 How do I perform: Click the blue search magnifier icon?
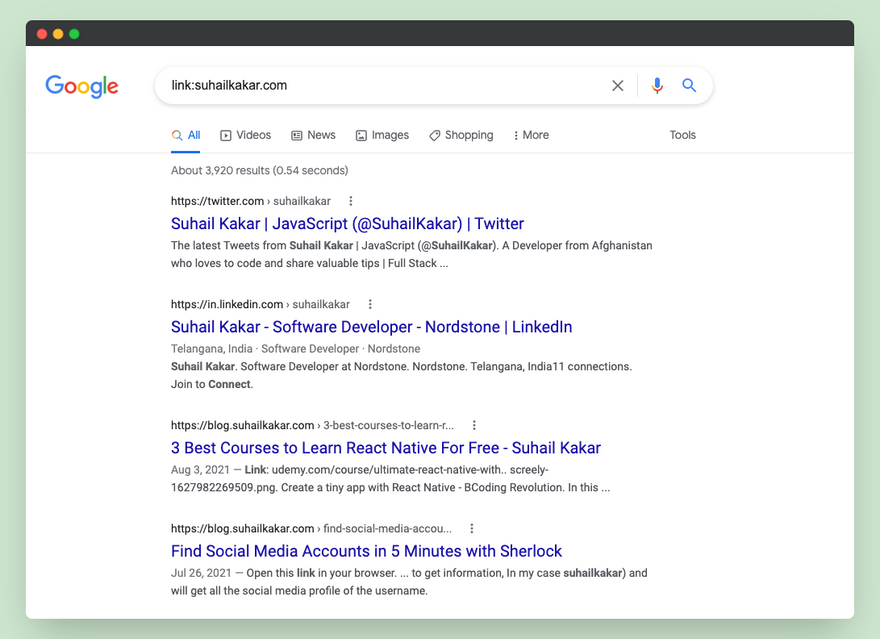pyautogui.click(x=689, y=86)
